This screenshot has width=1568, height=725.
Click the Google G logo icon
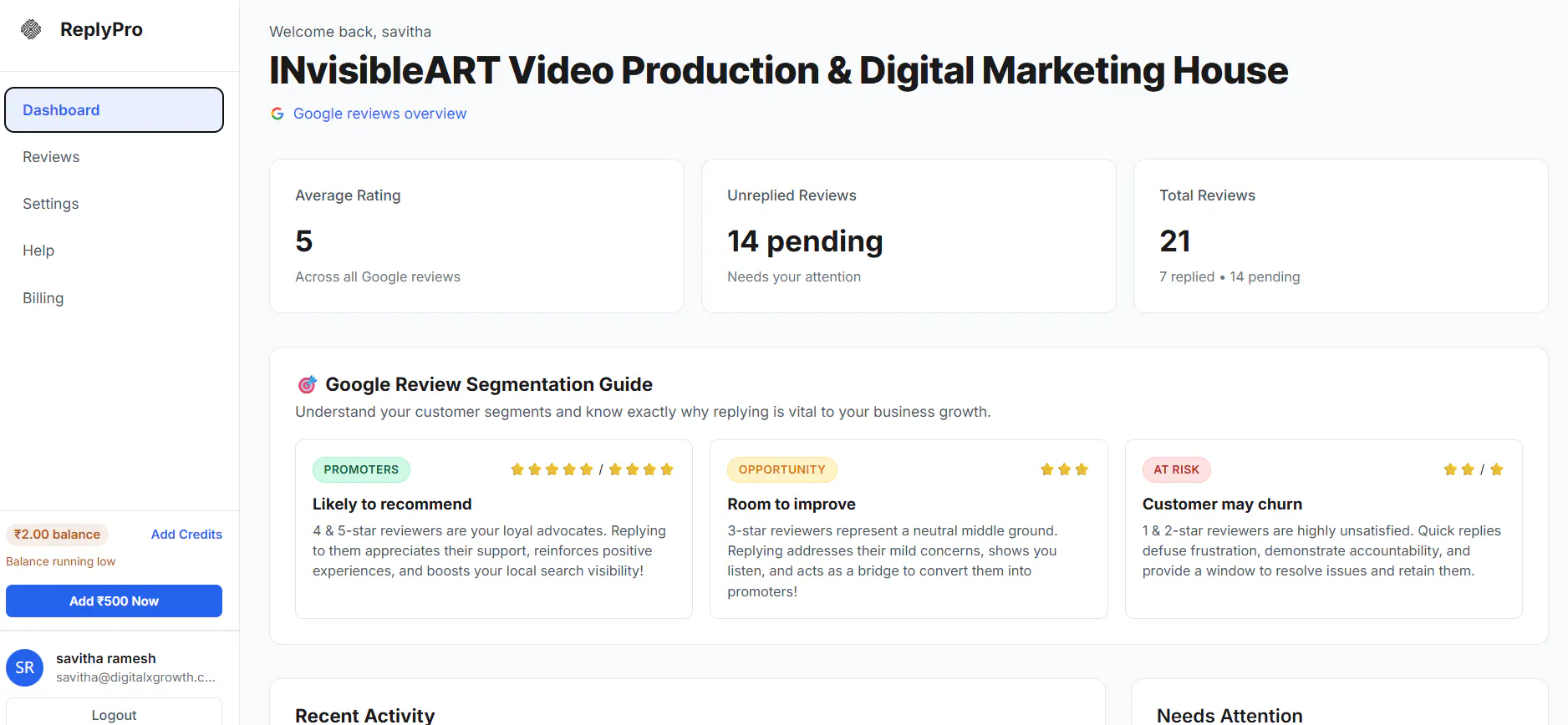[277, 114]
